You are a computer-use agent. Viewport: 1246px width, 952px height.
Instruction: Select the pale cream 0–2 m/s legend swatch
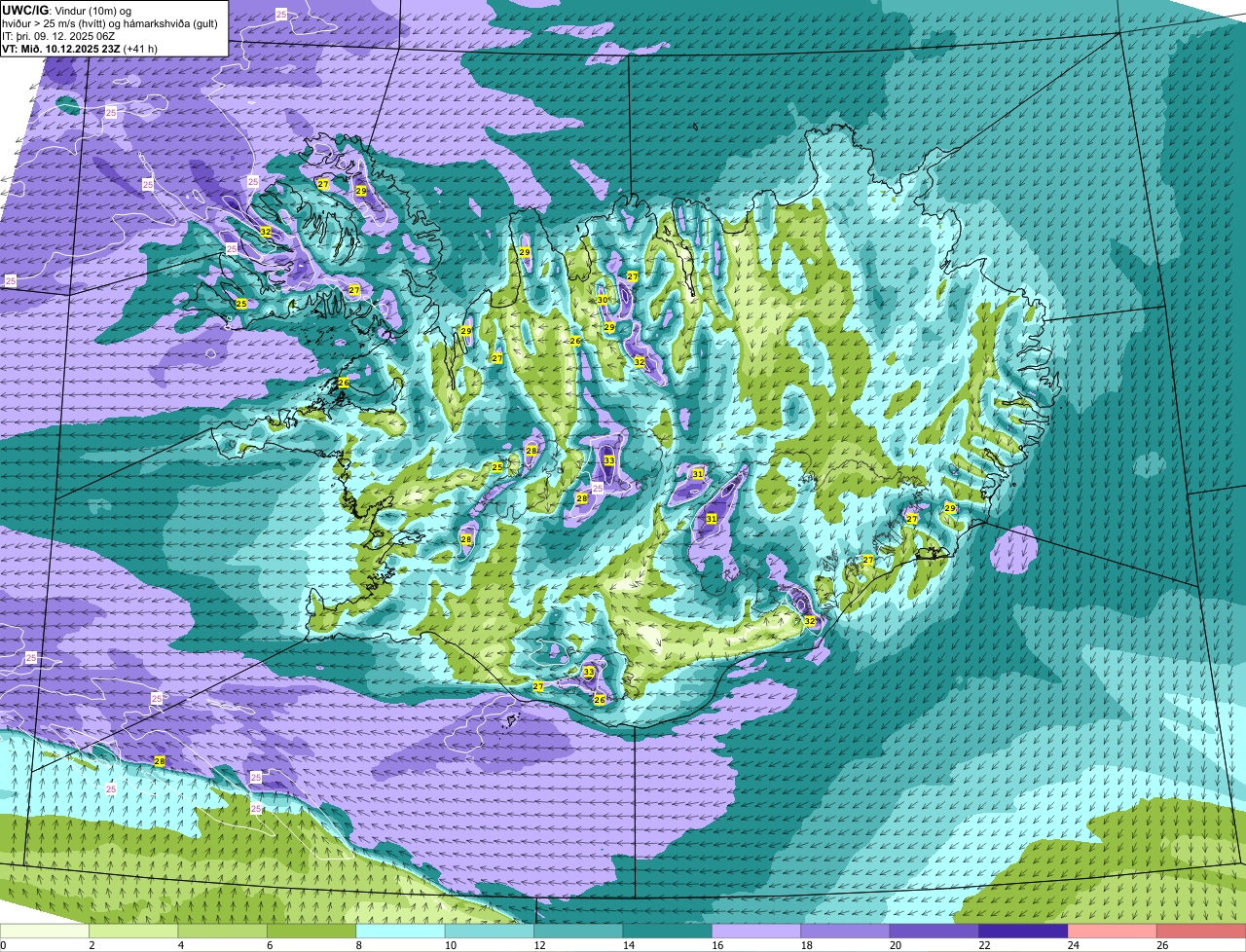44,932
